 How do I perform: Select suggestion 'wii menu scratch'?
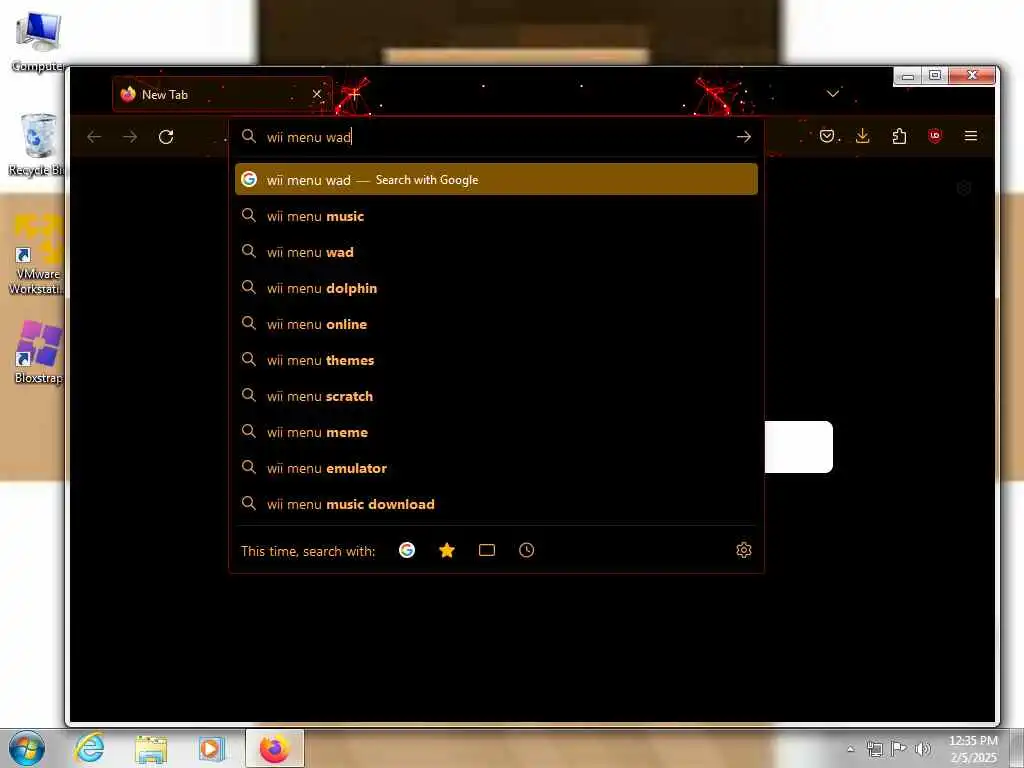click(496, 396)
